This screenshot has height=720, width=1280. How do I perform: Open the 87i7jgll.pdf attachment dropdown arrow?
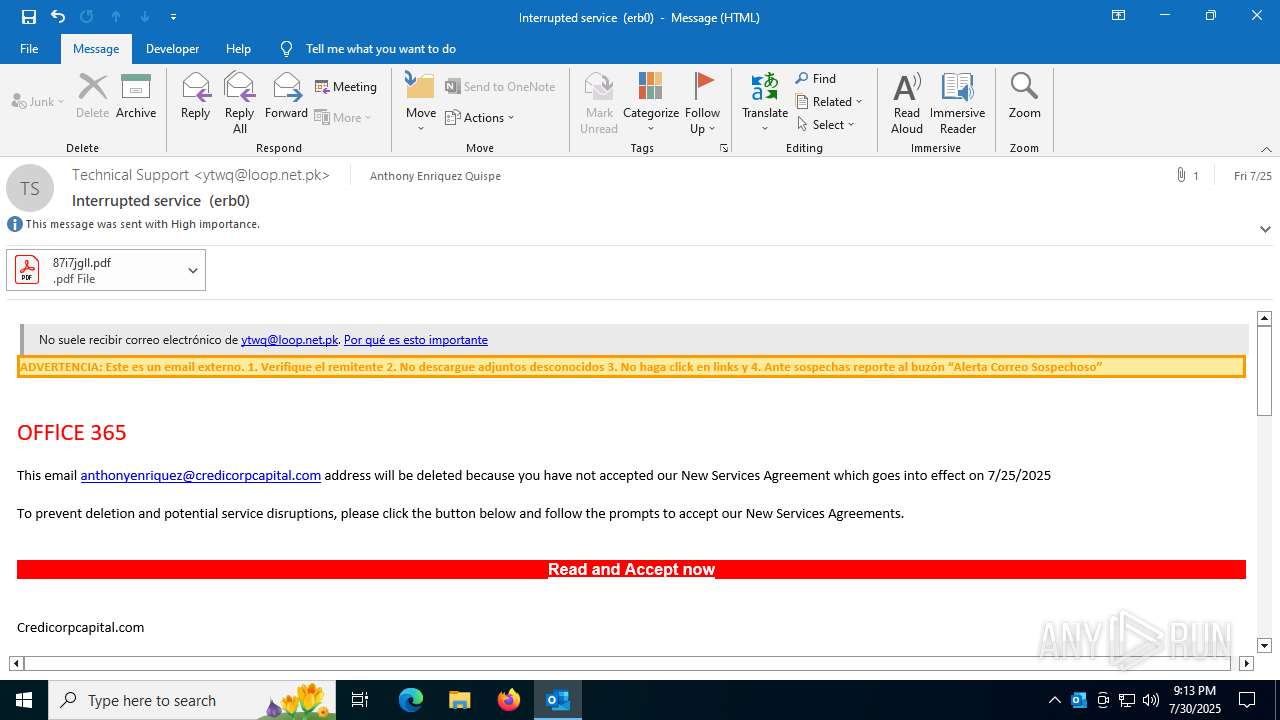coord(193,270)
